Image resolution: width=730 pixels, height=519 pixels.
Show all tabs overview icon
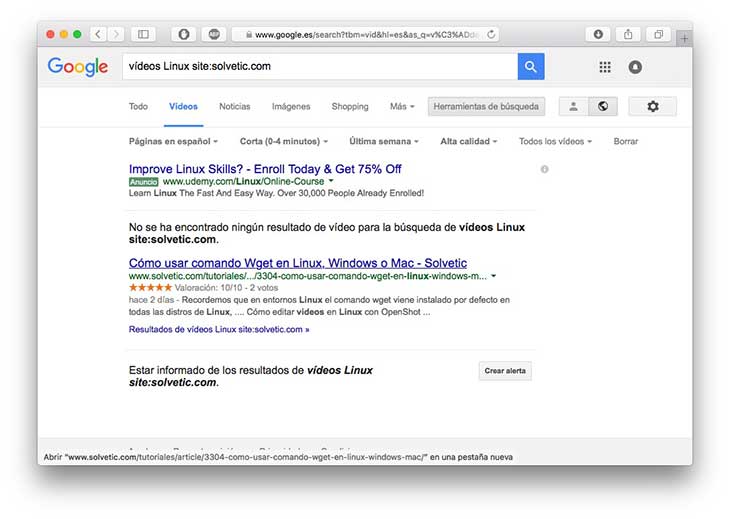point(658,34)
